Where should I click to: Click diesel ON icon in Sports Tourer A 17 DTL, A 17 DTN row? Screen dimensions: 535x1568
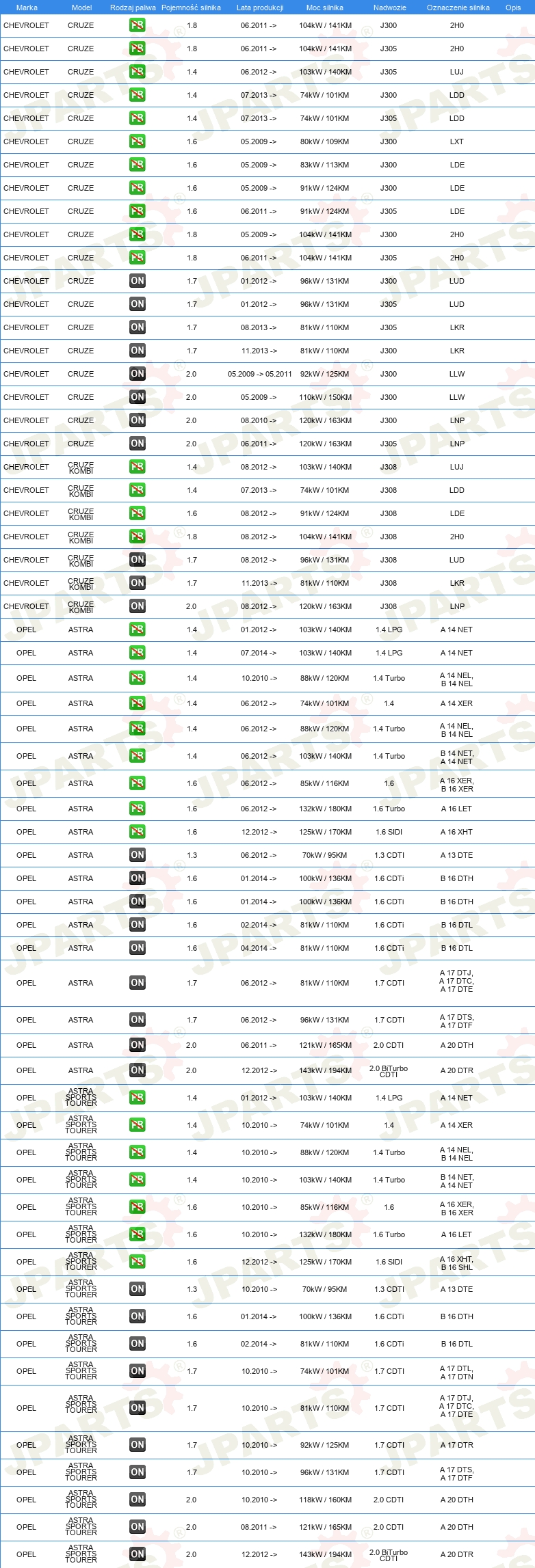pyautogui.click(x=137, y=1371)
